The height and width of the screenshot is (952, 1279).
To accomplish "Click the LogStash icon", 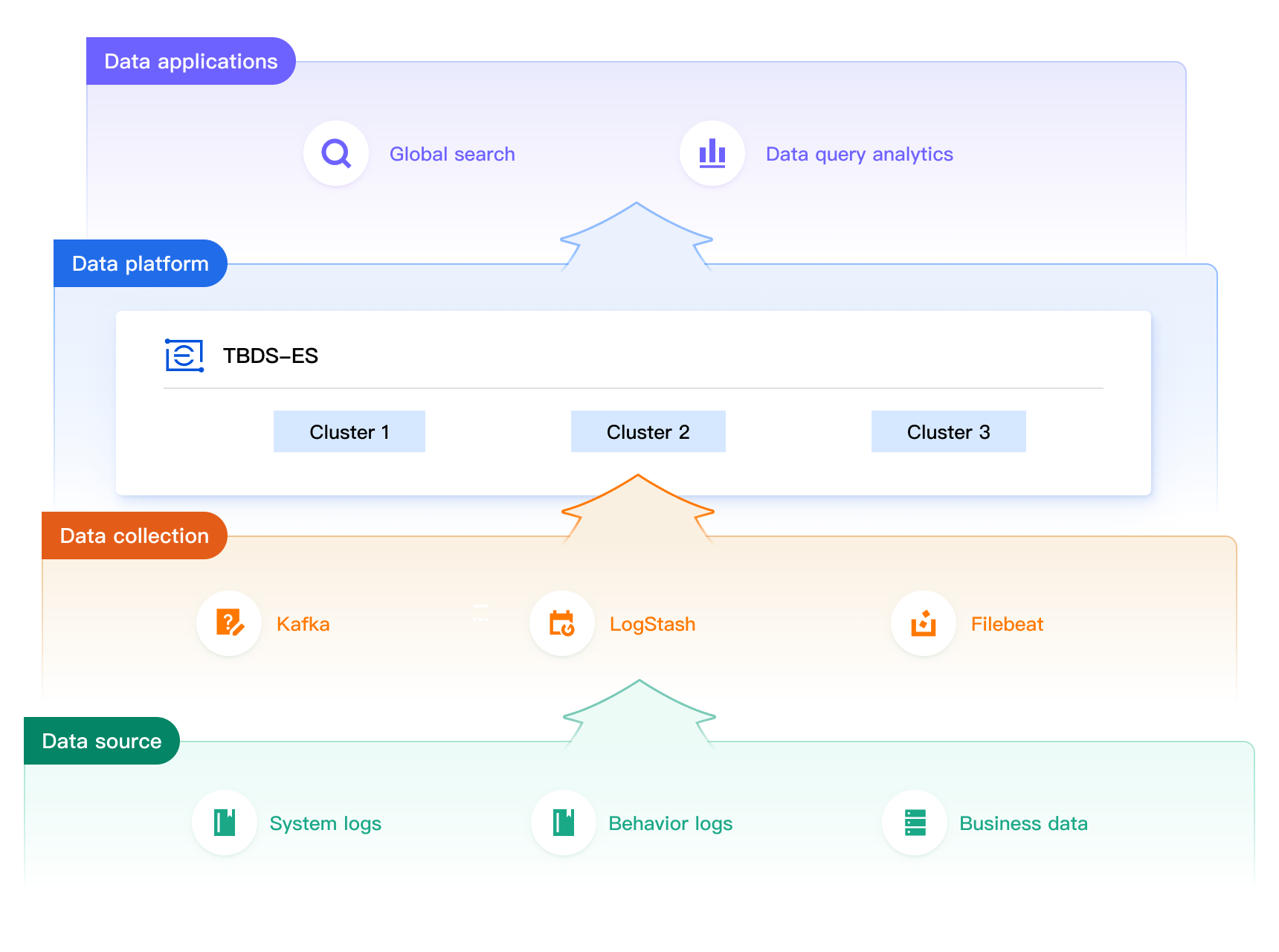I will tap(562, 623).
